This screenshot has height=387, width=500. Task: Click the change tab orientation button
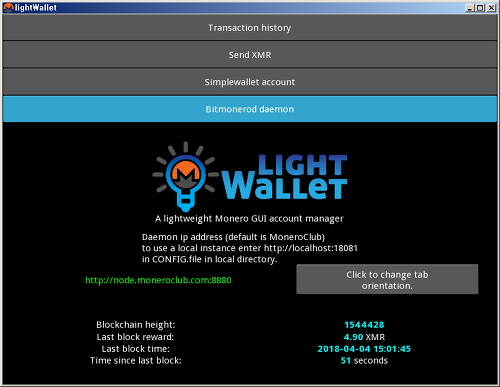pyautogui.click(x=387, y=279)
